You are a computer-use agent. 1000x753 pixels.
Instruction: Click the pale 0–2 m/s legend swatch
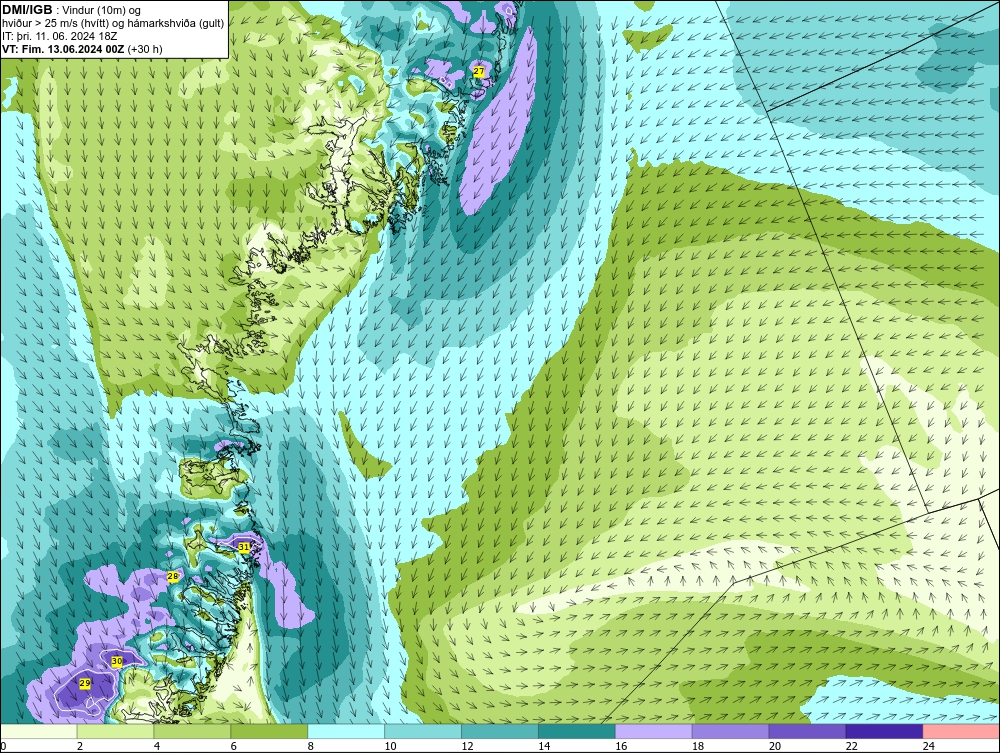click(x=38, y=731)
